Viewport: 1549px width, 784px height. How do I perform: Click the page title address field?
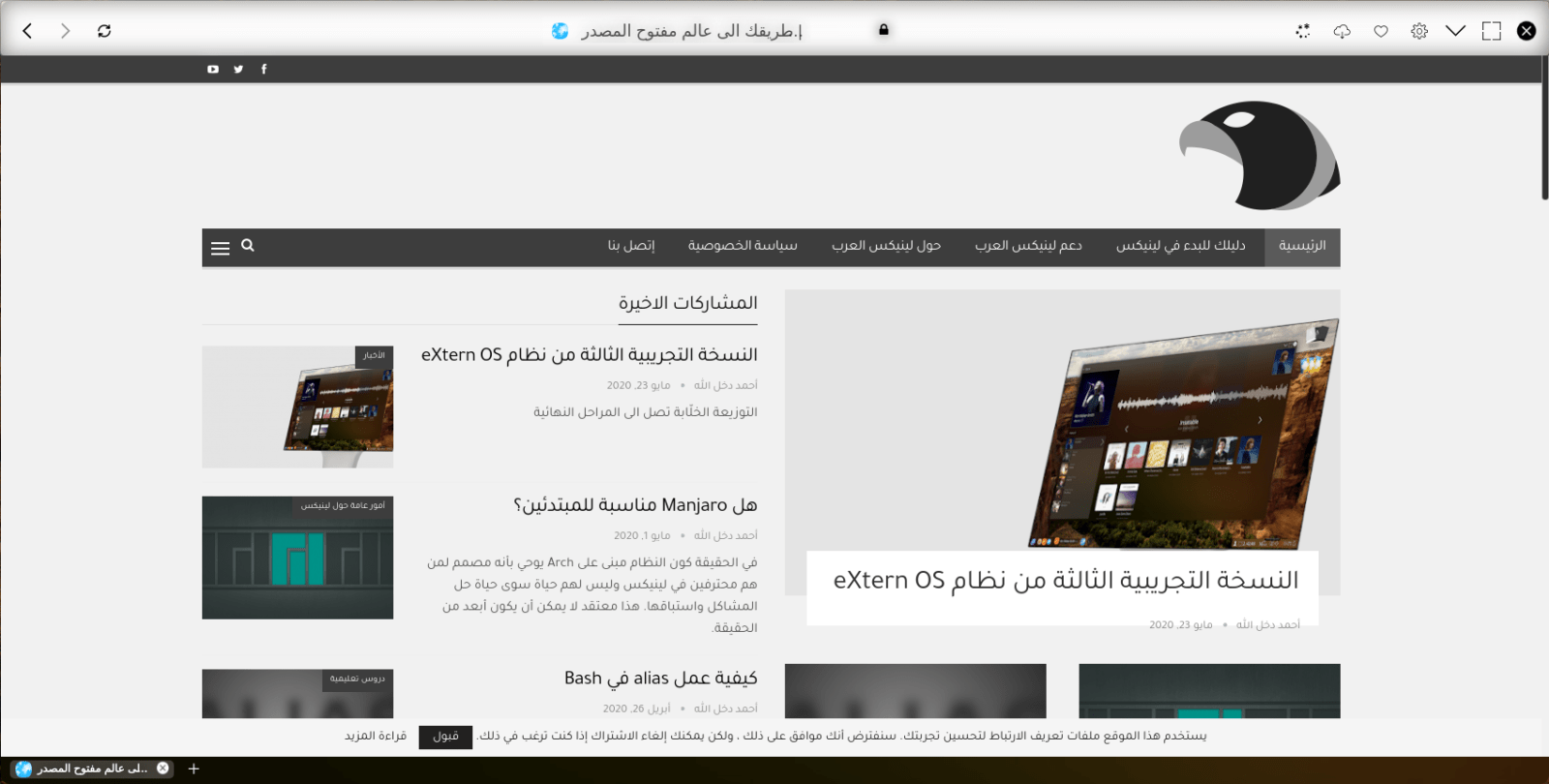[691, 31]
